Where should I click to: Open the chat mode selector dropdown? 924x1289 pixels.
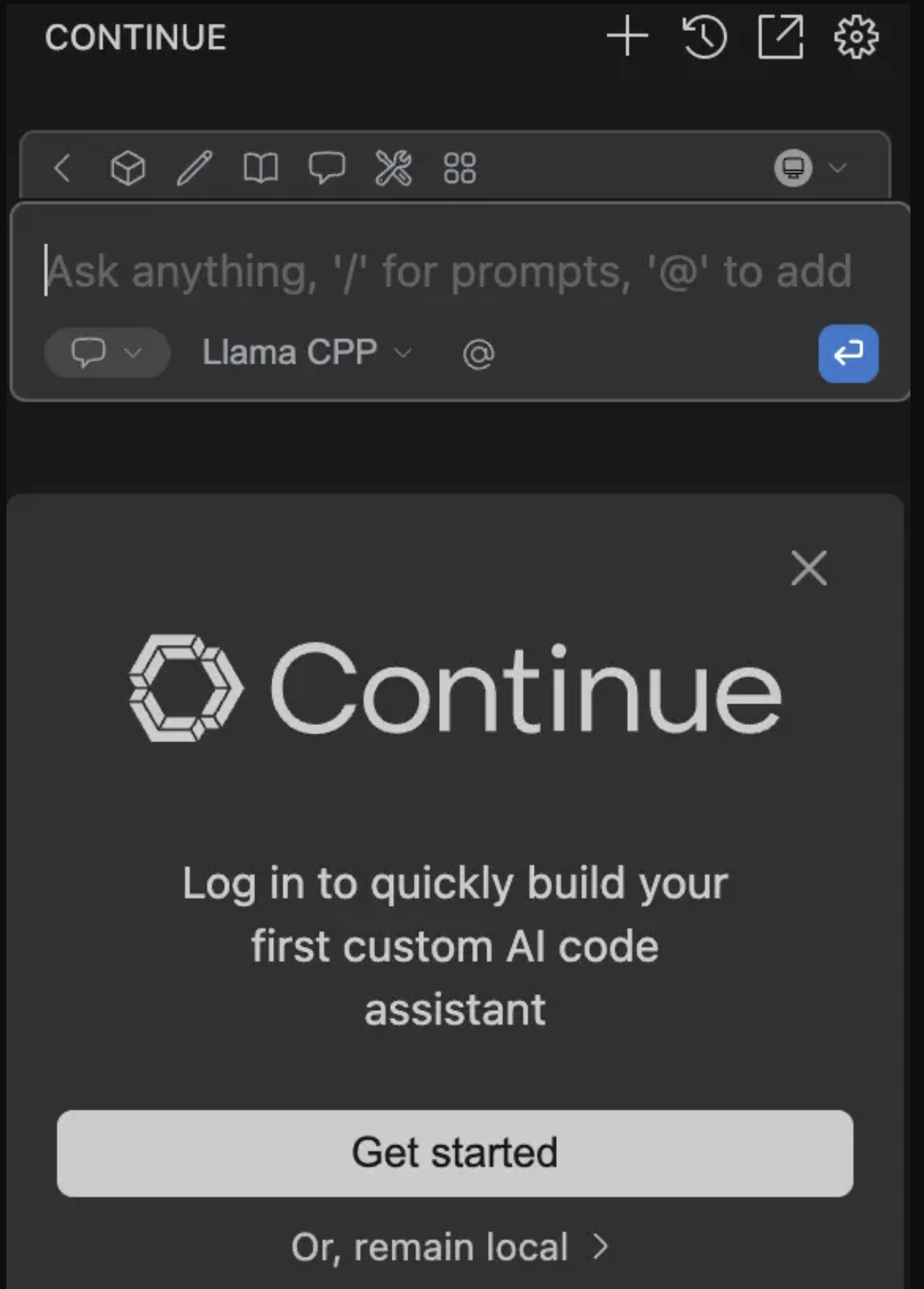click(106, 353)
